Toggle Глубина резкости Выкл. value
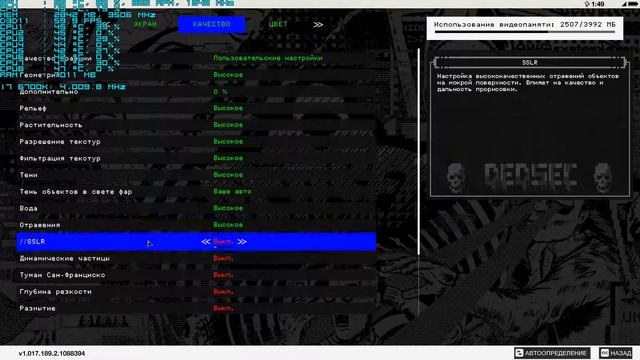The width and height of the screenshot is (640, 360). point(223,292)
